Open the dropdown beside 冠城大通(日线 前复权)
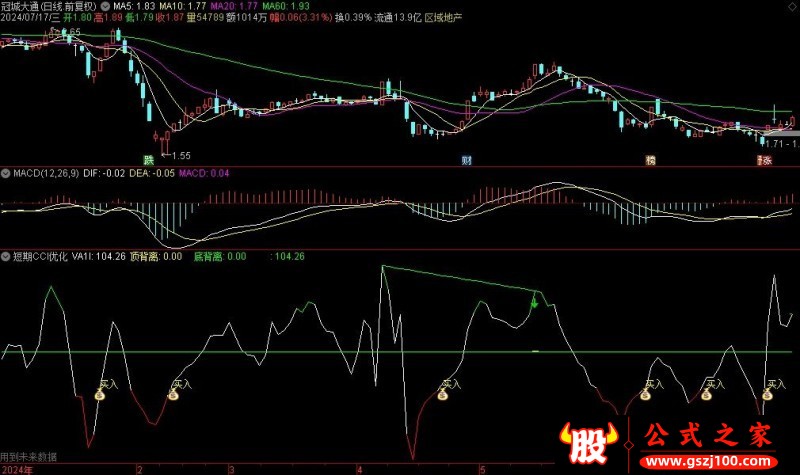The image size is (800, 475). (105, 7)
